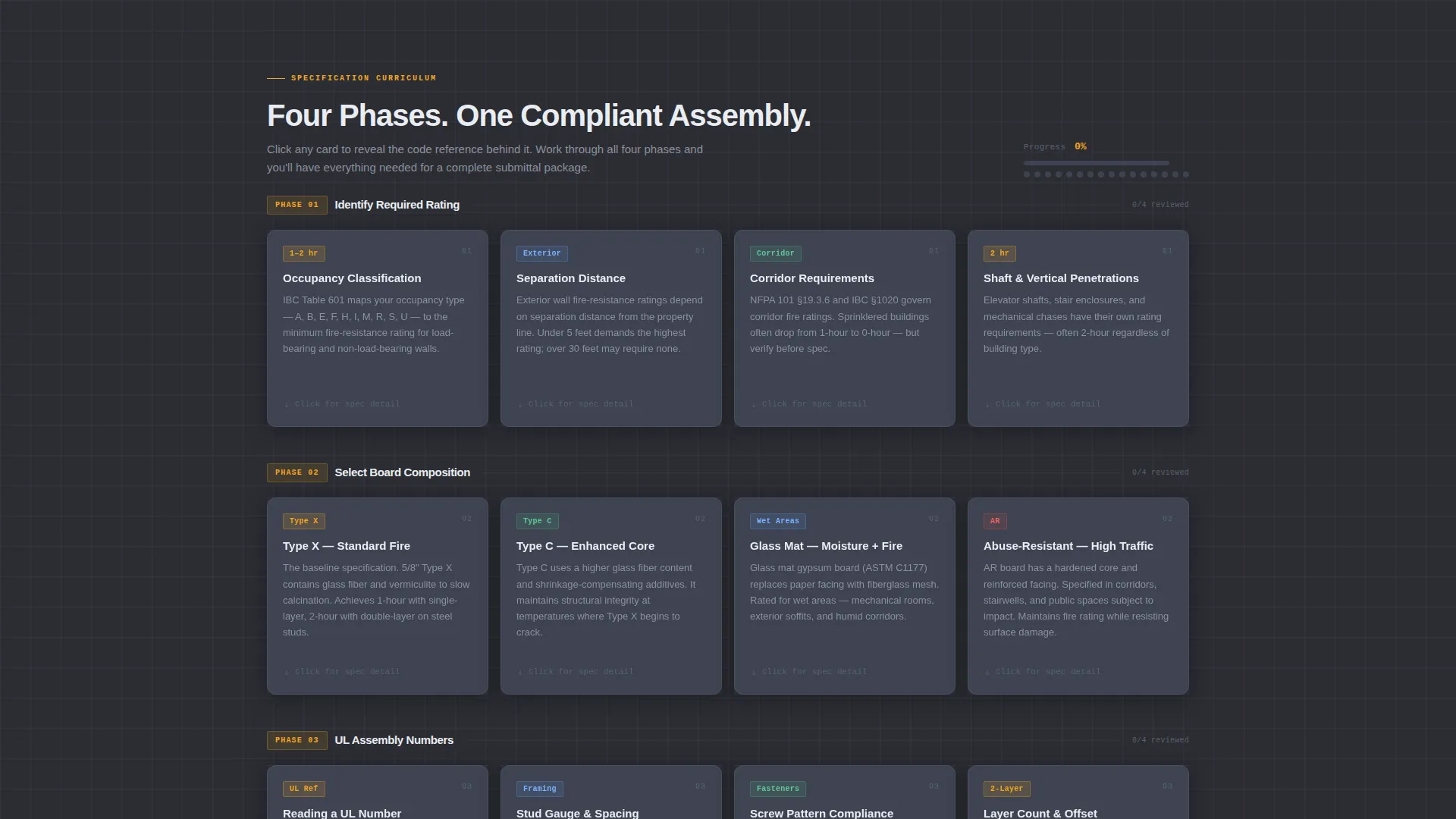Click the 'Four Phases. One Compliant Assembly.' heading
Image resolution: width=1456 pixels, height=819 pixels.
[538, 115]
